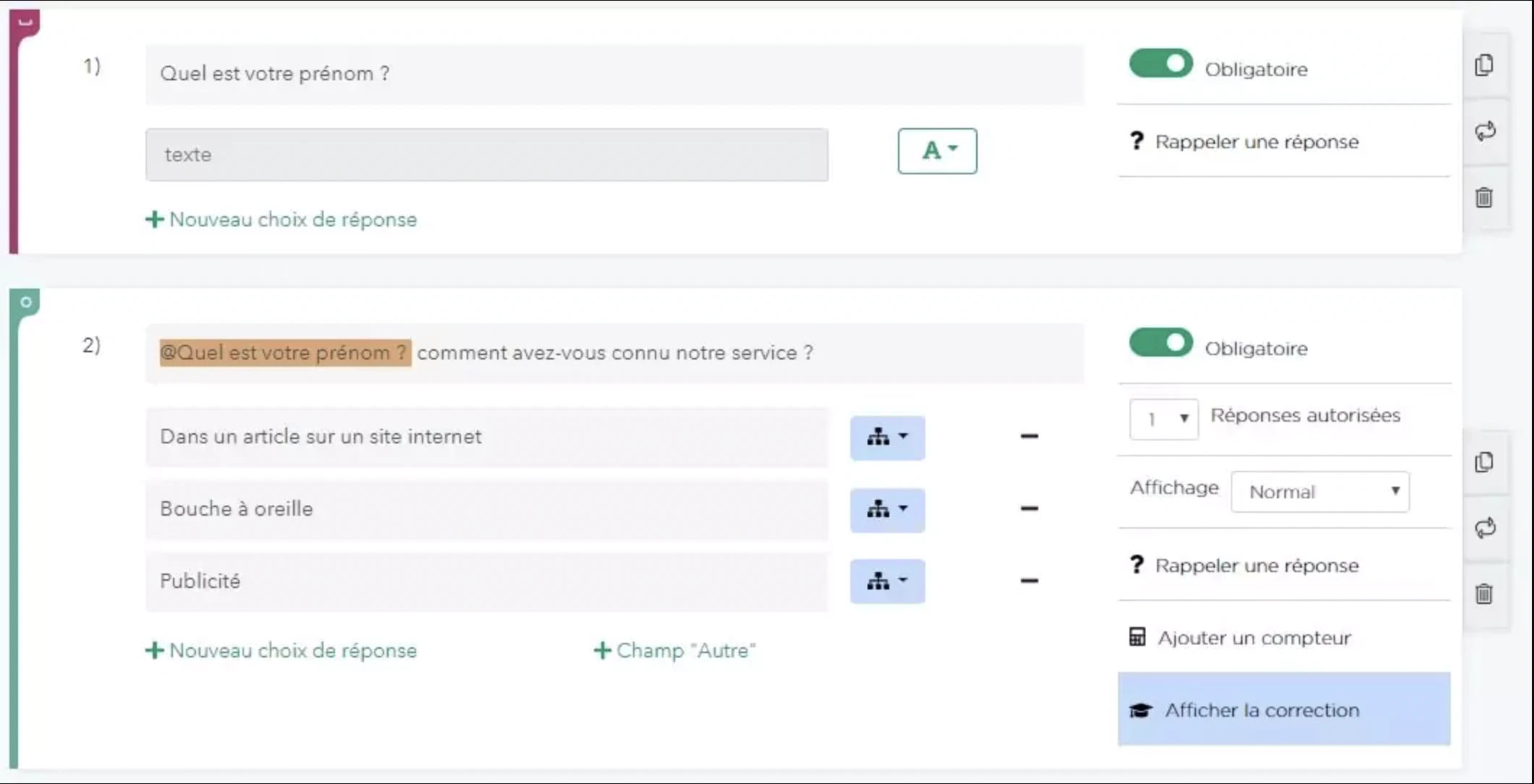Open the Réponses autorisées number dropdown
This screenshot has height=784, width=1534.
[1164, 419]
